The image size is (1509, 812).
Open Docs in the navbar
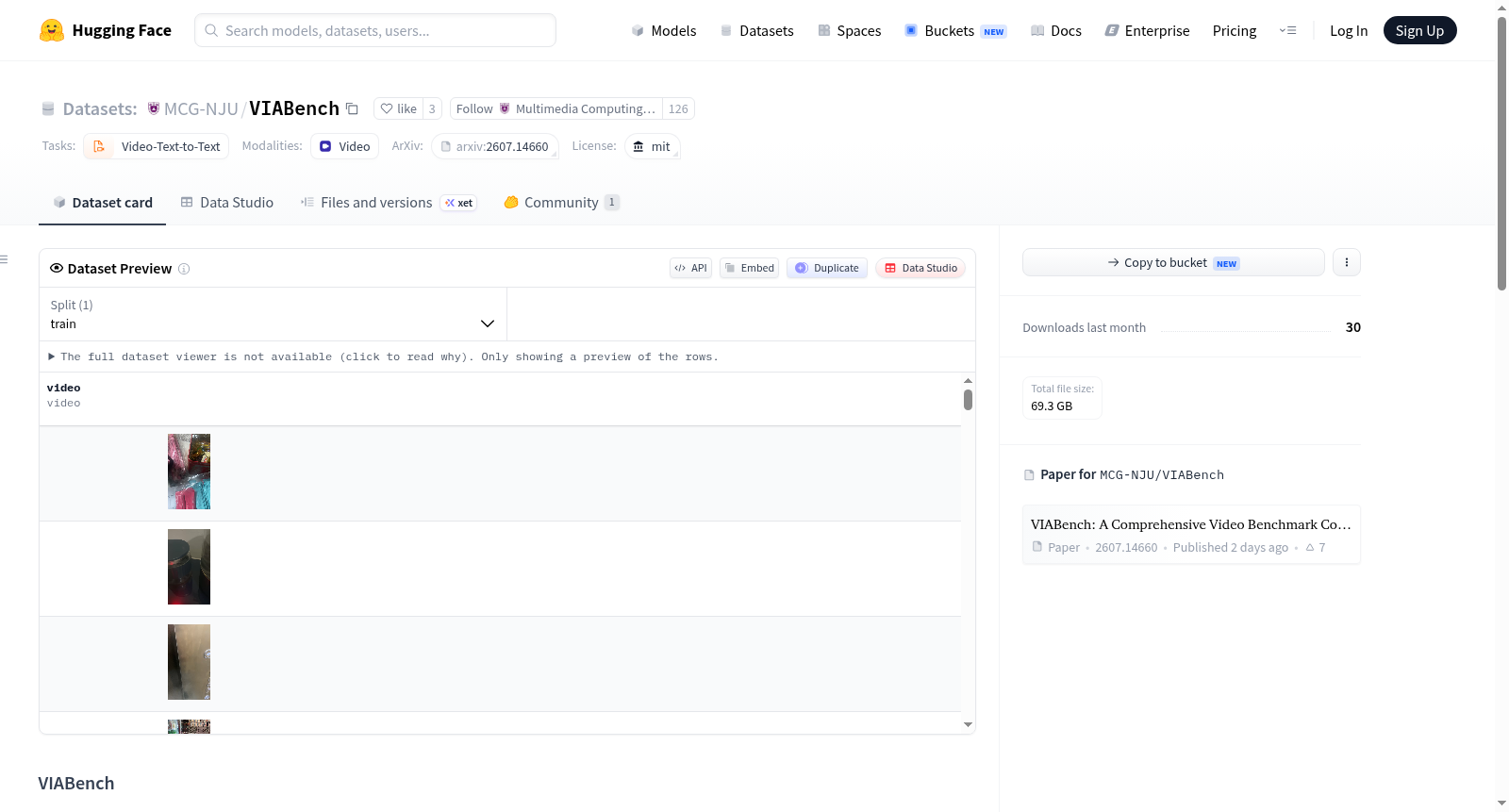click(x=1055, y=30)
